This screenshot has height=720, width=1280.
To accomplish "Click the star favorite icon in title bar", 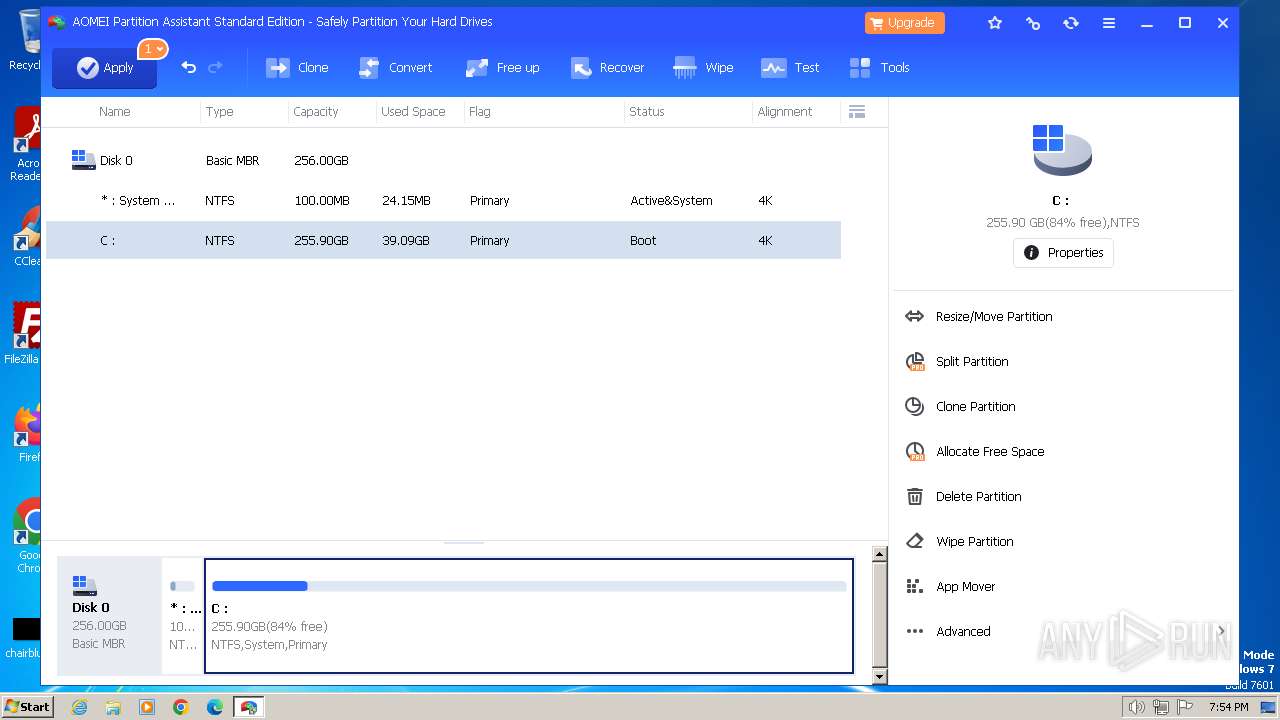I will point(995,22).
